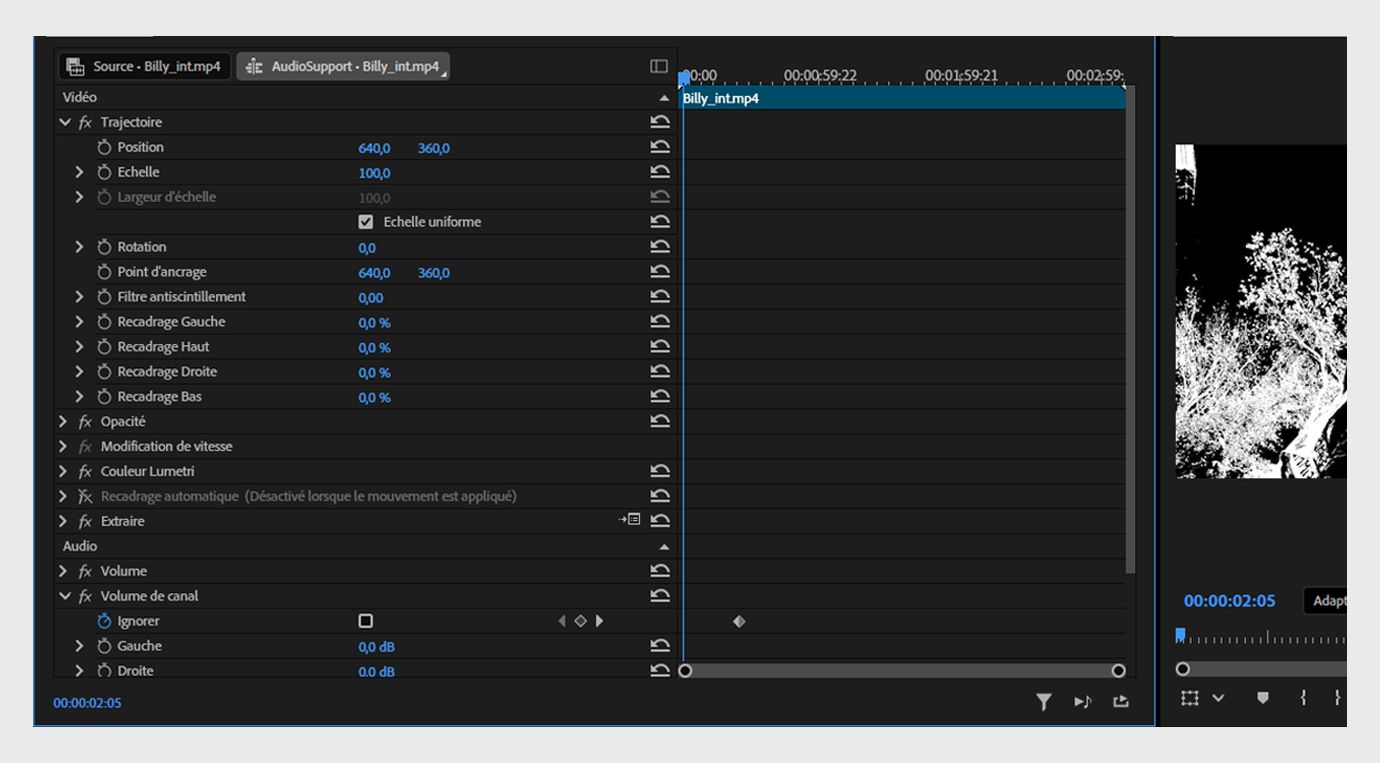Reset the Extraire effect
Image resolution: width=1380 pixels, height=763 pixels.
tap(660, 521)
